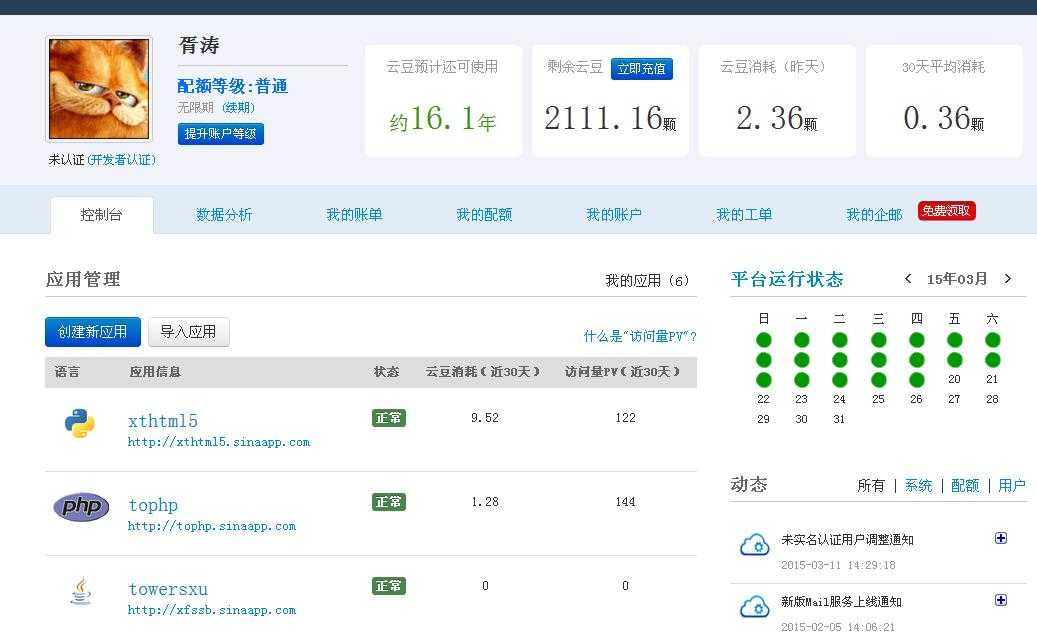Click 正常 status badge for tophp
The image size is (1037, 634).
pyautogui.click(x=389, y=502)
